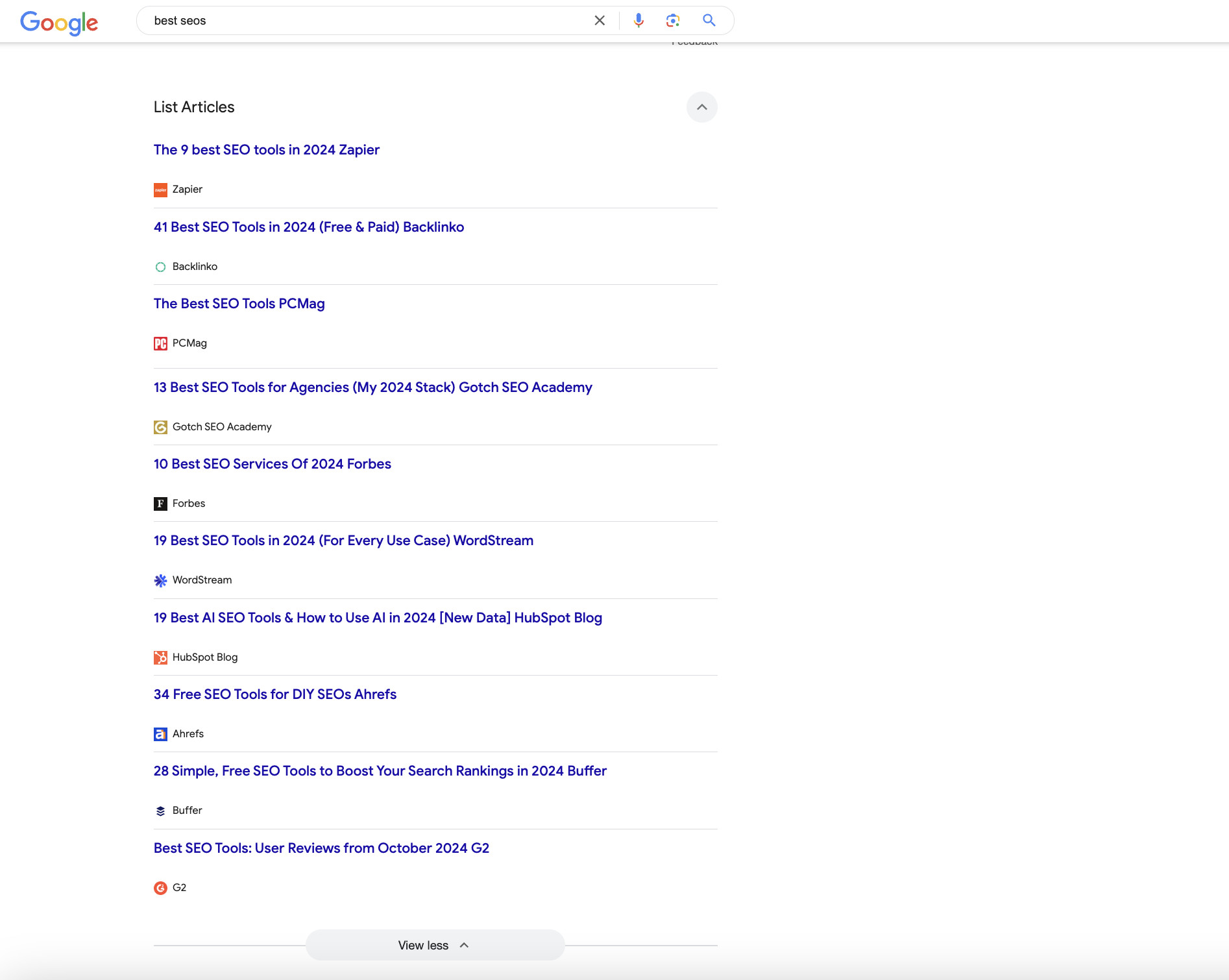Click the search magnifier icon
1229x980 pixels.
[709, 20]
